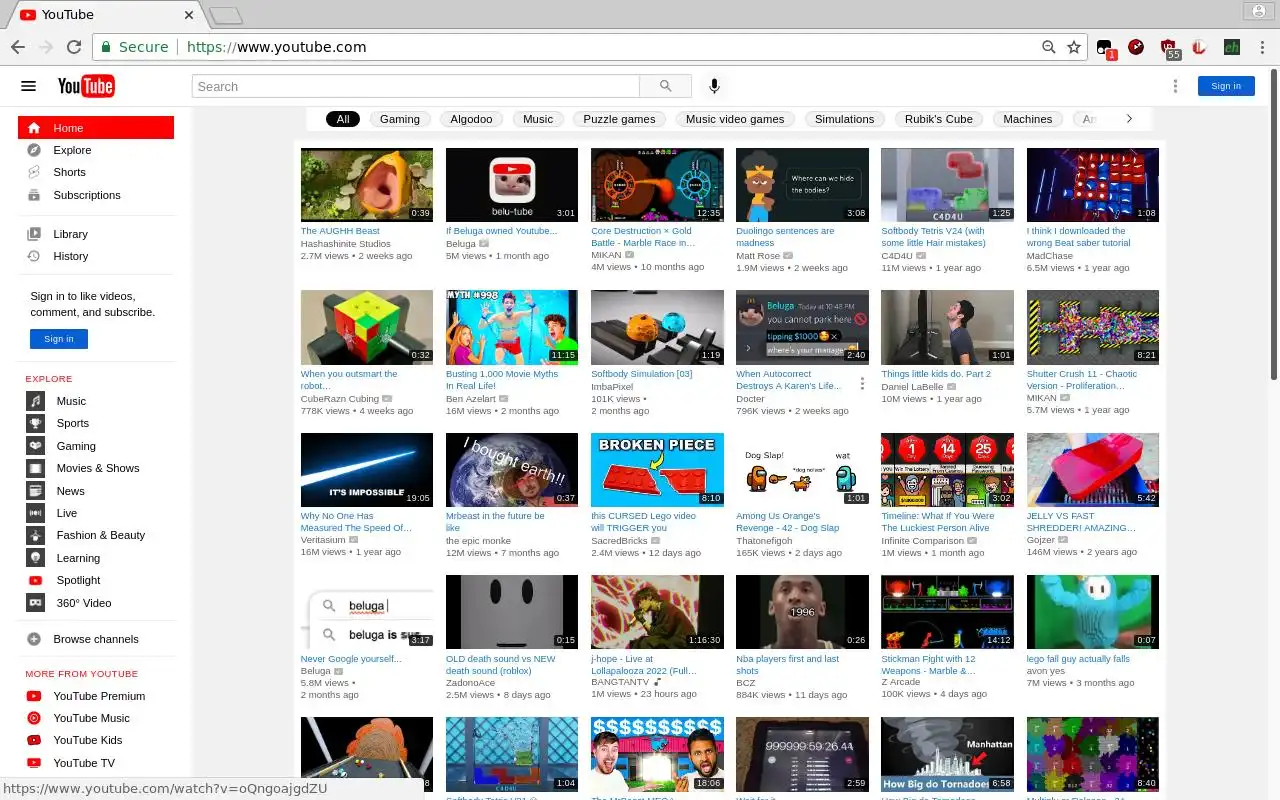Screen dimensions: 1280x800
Task: Open 360° Video in sidebar
Action: point(96,603)
